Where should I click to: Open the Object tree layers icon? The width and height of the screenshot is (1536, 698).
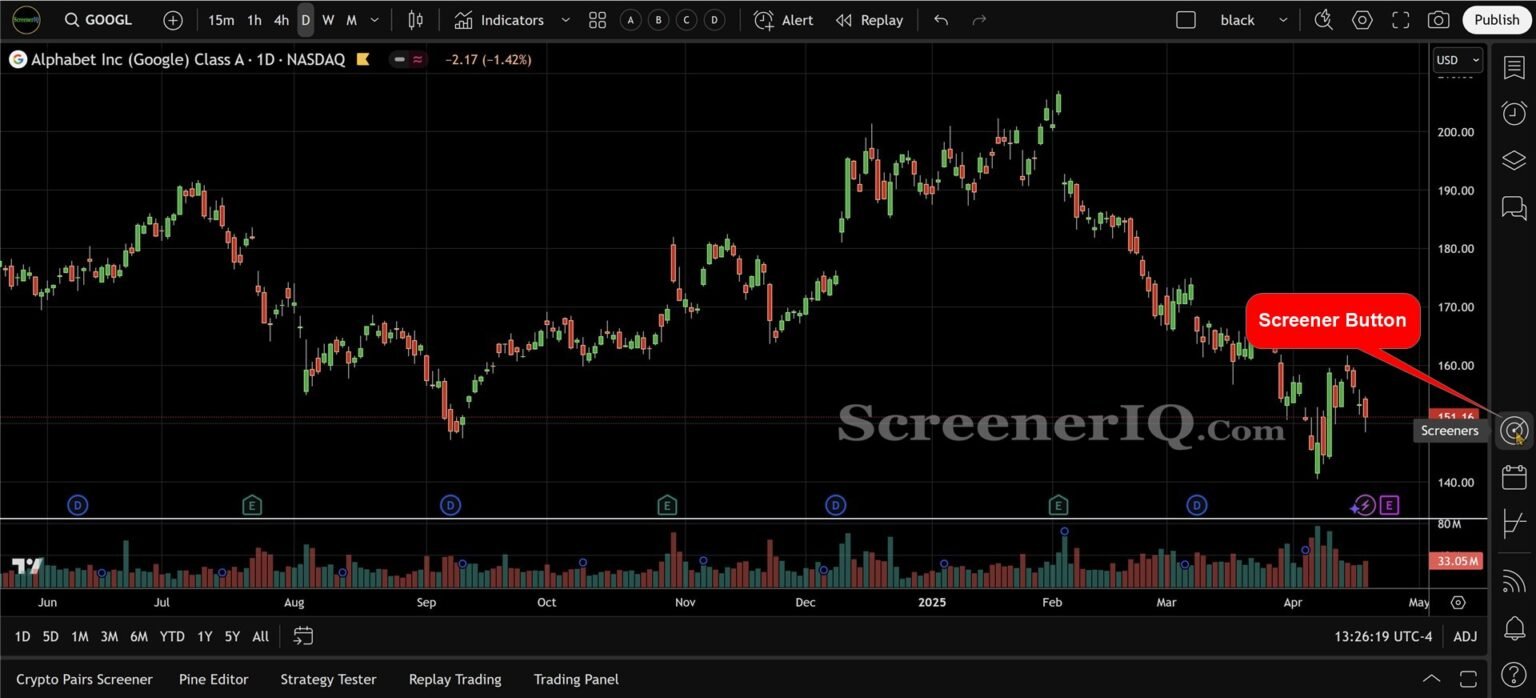point(1514,161)
